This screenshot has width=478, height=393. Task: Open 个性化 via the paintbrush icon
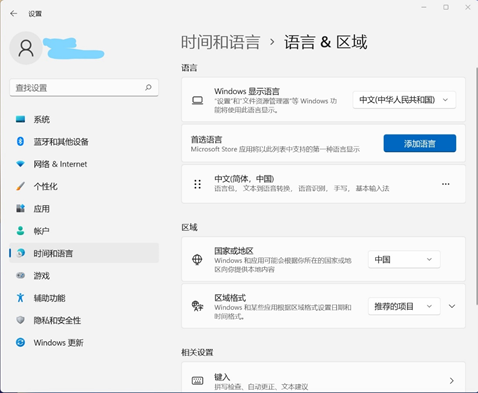[x=20, y=186]
